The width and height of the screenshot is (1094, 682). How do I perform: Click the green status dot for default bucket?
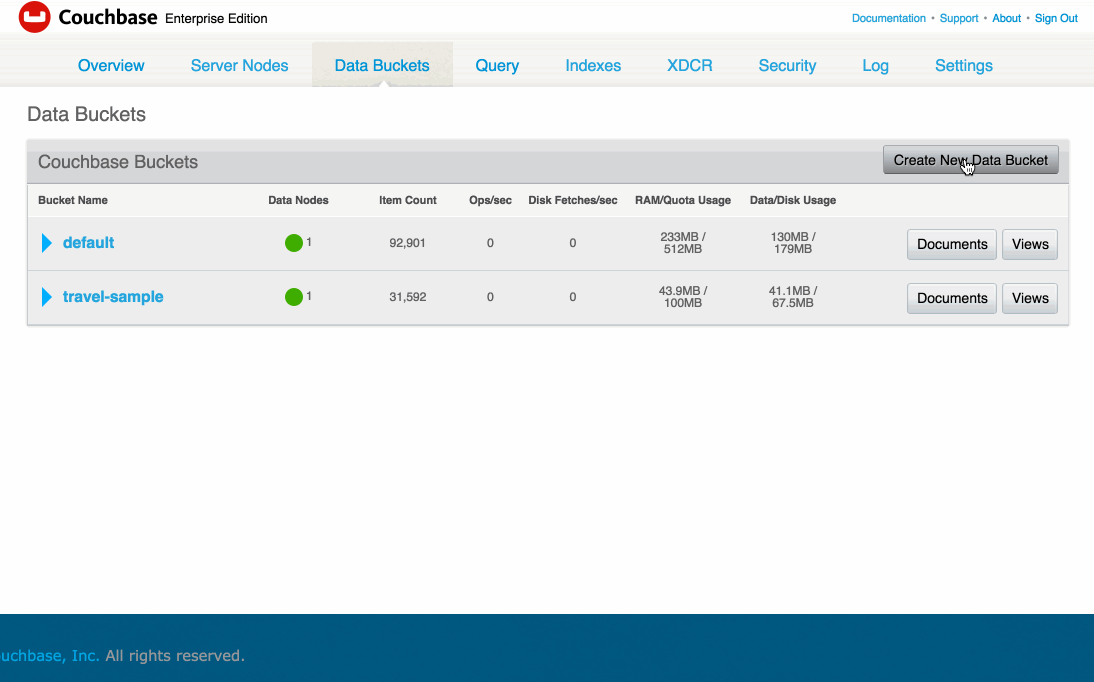291,242
